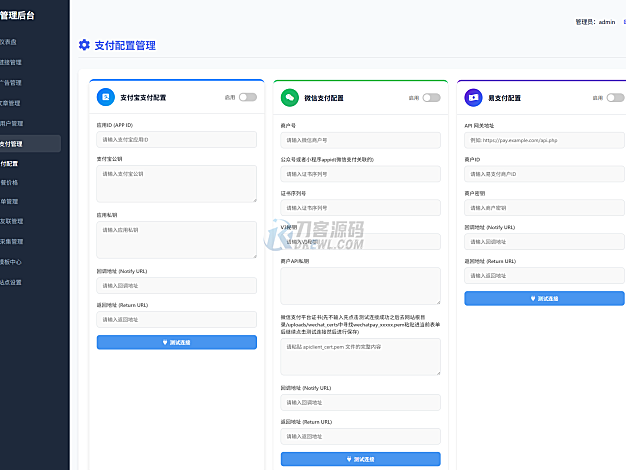
Task: Enable the 支付宝支付配置 toggle switch
Action: click(x=248, y=97)
